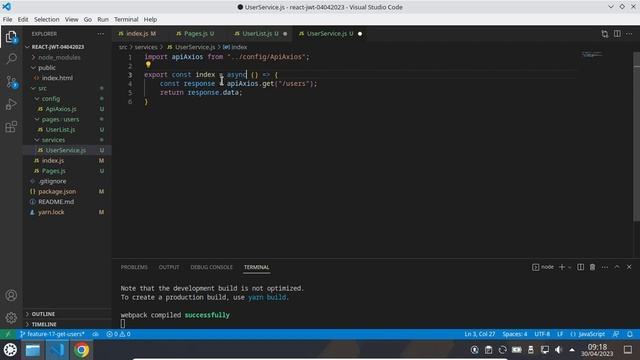This screenshot has width=640, height=360.
Task: Open the Explorer view in activity bar
Action: pos(11,37)
